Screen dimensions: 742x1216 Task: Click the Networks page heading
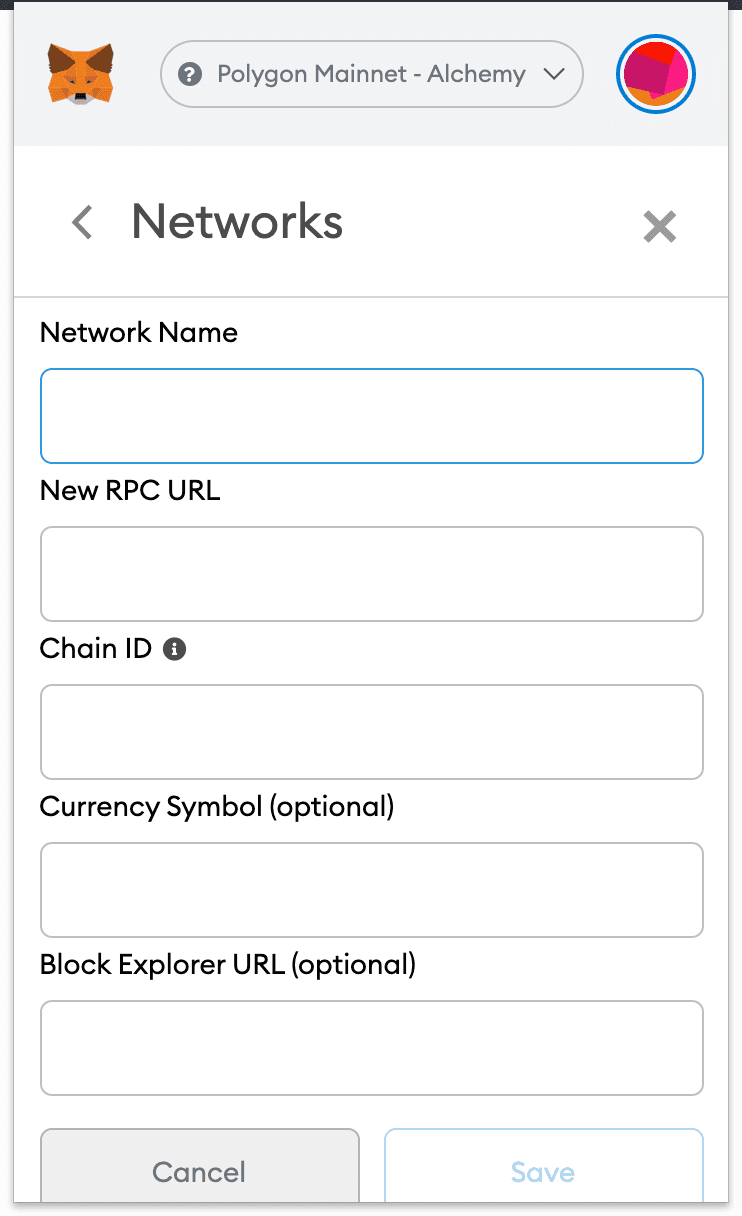tap(237, 221)
